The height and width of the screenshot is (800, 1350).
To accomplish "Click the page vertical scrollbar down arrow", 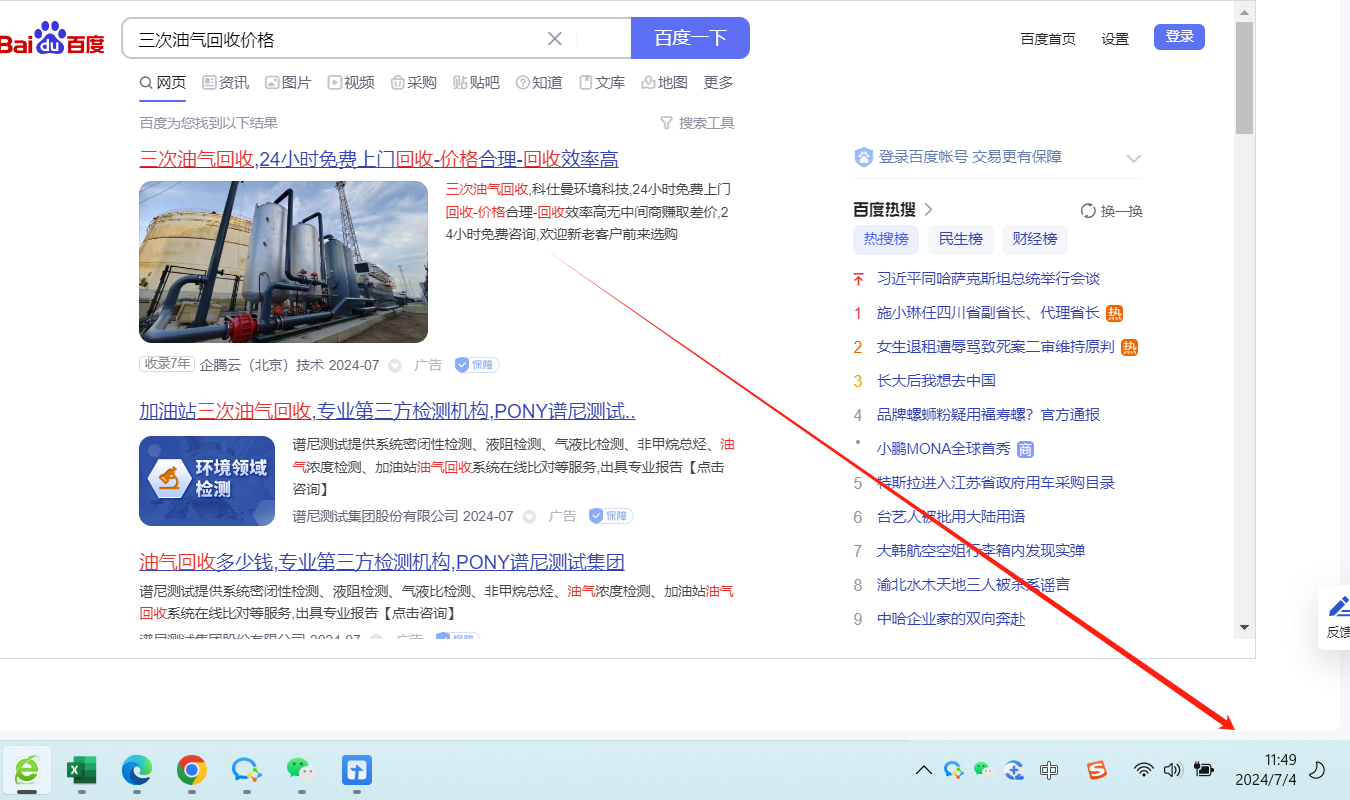I will [1244, 627].
